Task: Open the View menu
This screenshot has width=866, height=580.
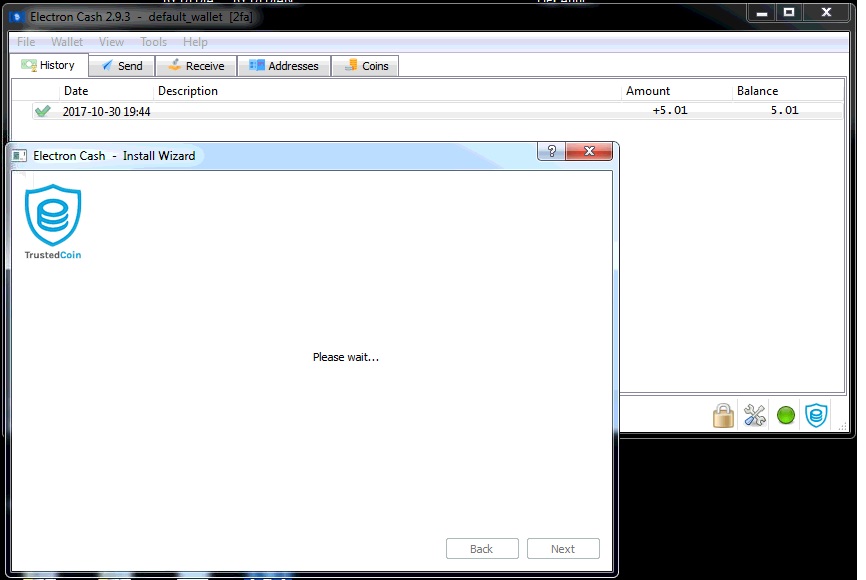Action: 111,42
